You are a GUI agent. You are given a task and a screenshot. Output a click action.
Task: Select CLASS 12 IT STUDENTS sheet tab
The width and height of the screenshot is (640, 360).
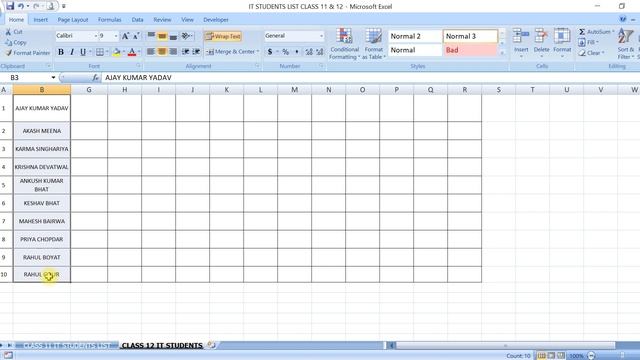[162, 345]
